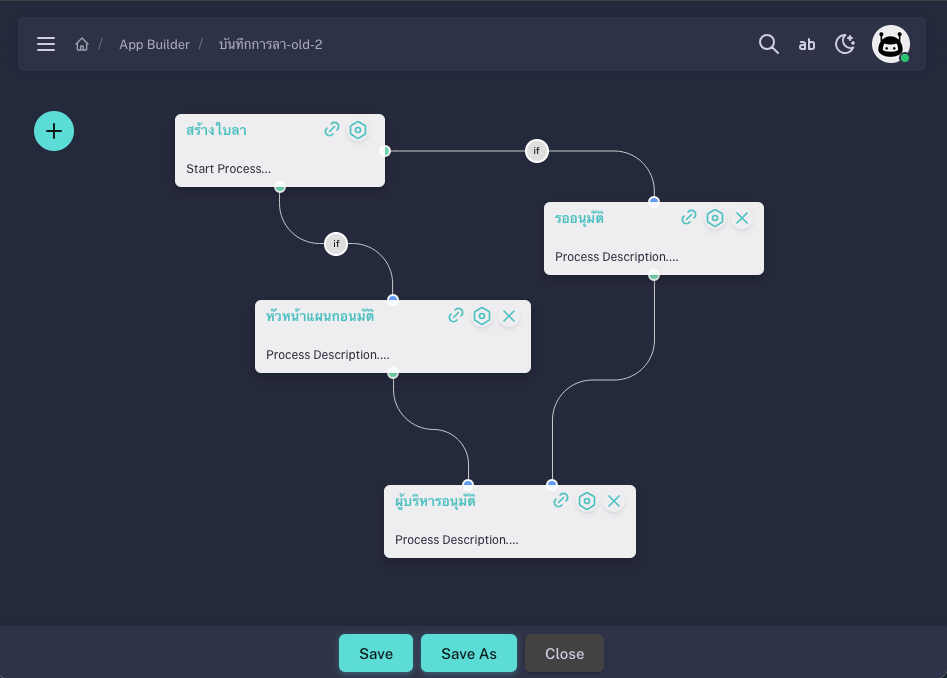Open settings of สร้างใบลา node
The width and height of the screenshot is (947, 678).
[x=358, y=130]
